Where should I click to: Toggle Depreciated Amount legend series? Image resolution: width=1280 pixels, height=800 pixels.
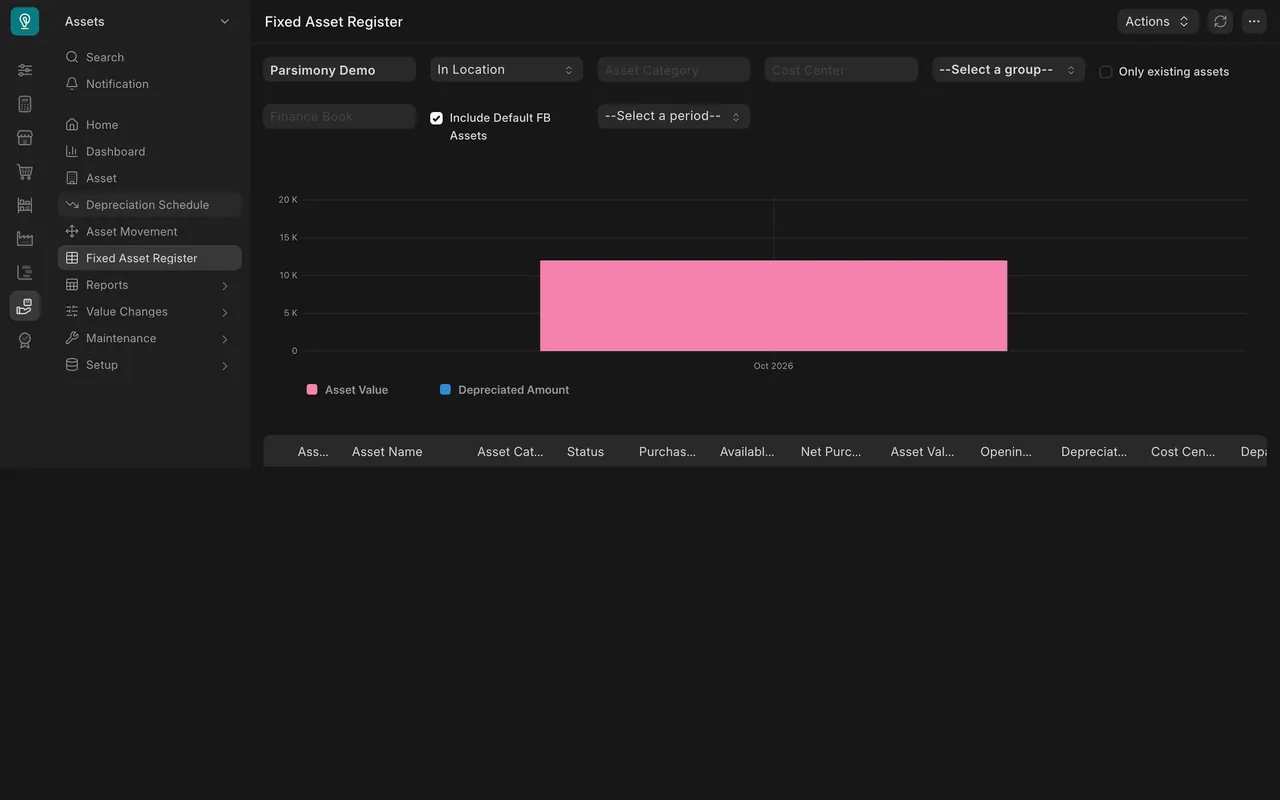pos(504,390)
